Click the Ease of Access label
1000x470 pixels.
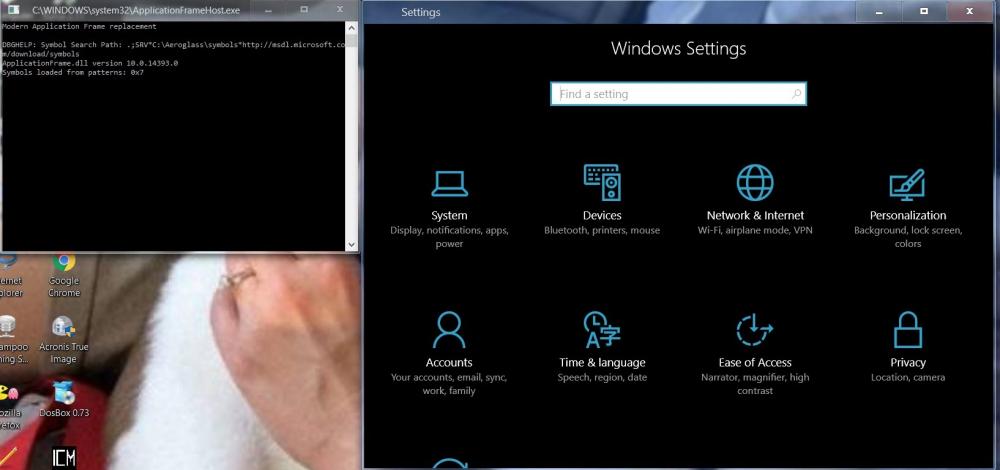click(x=755, y=362)
